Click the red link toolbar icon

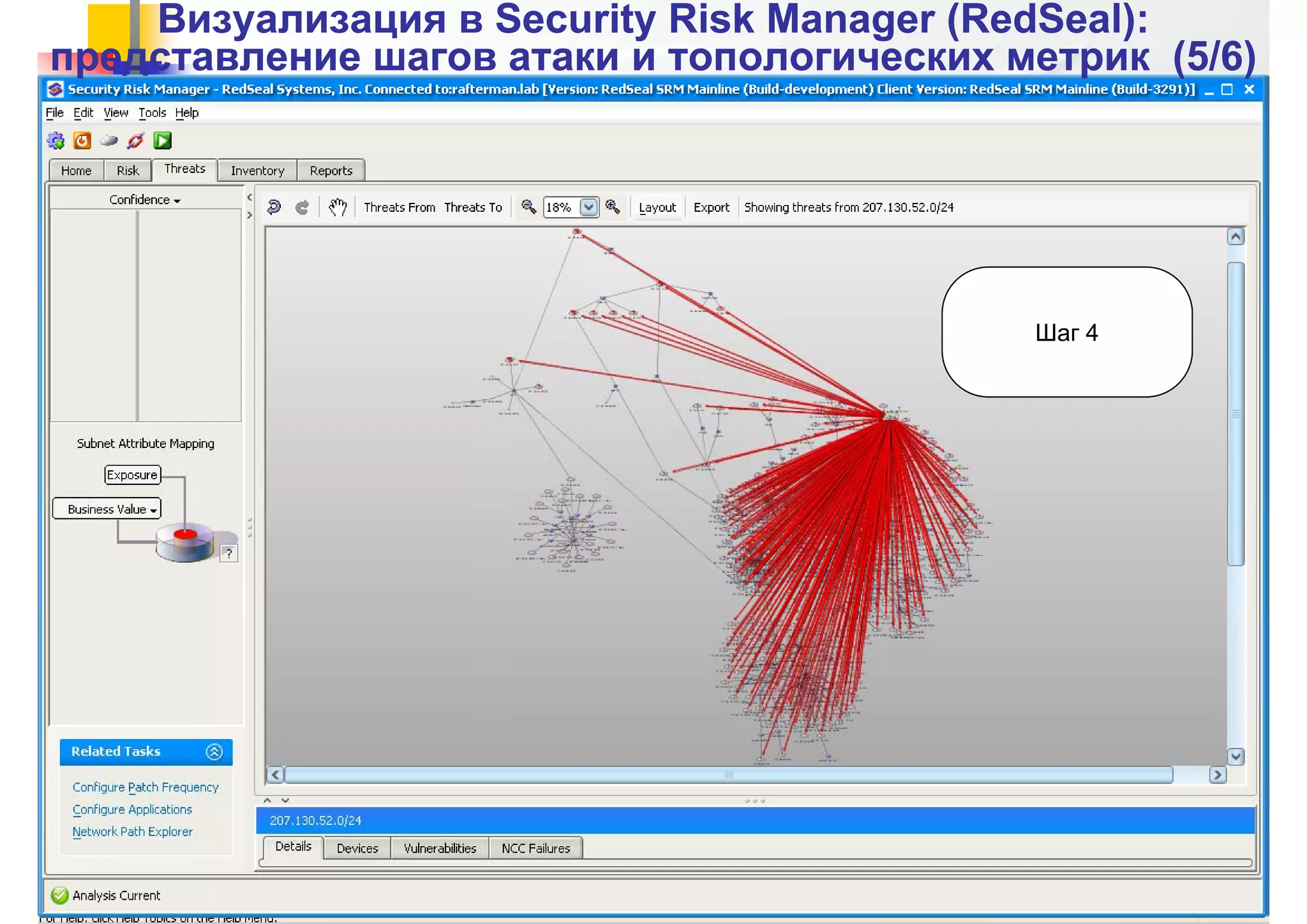(135, 140)
